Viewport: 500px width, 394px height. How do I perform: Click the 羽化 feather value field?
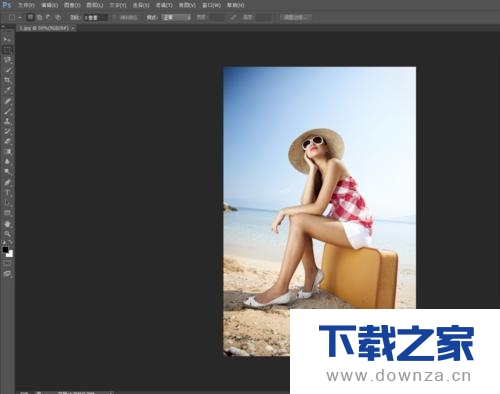tap(95, 17)
